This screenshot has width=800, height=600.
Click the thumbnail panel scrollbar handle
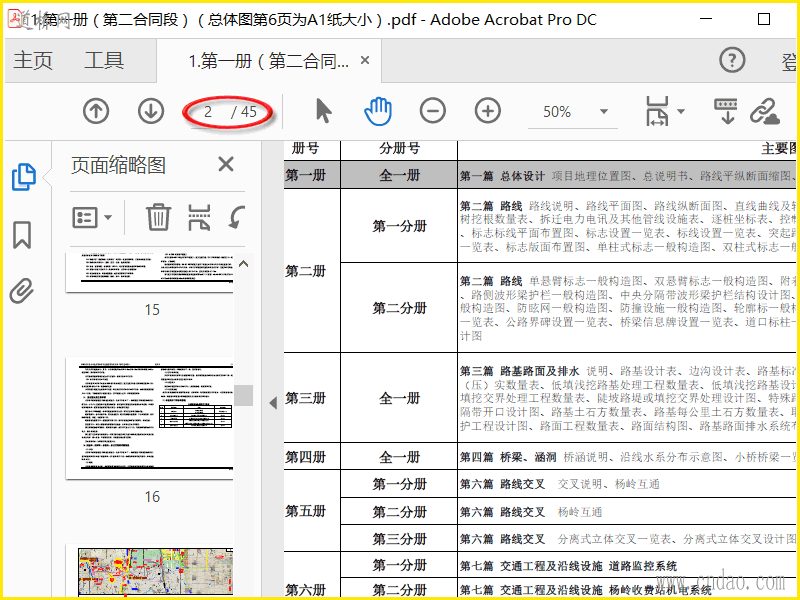[244, 395]
